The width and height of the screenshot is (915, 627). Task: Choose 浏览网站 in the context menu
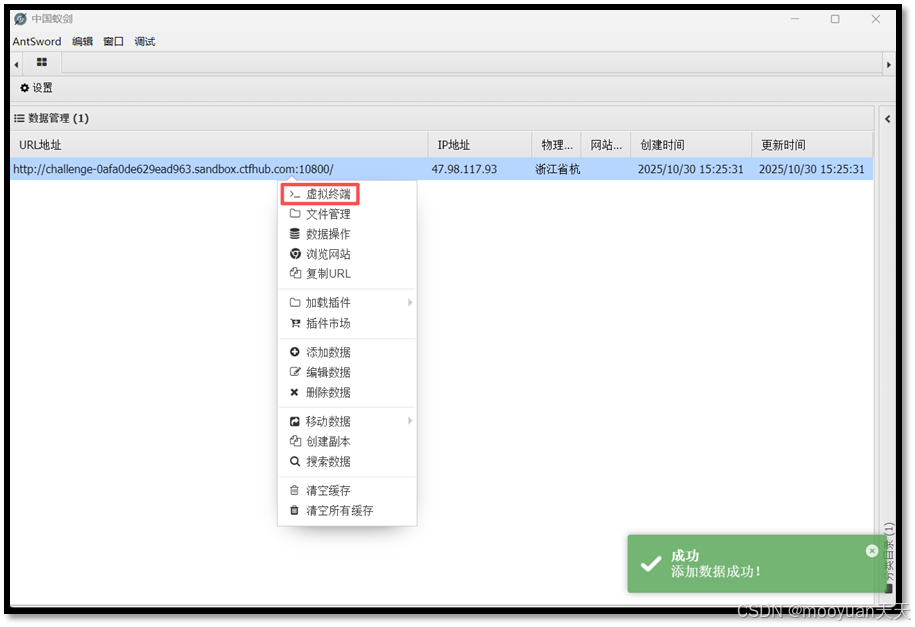click(x=328, y=254)
